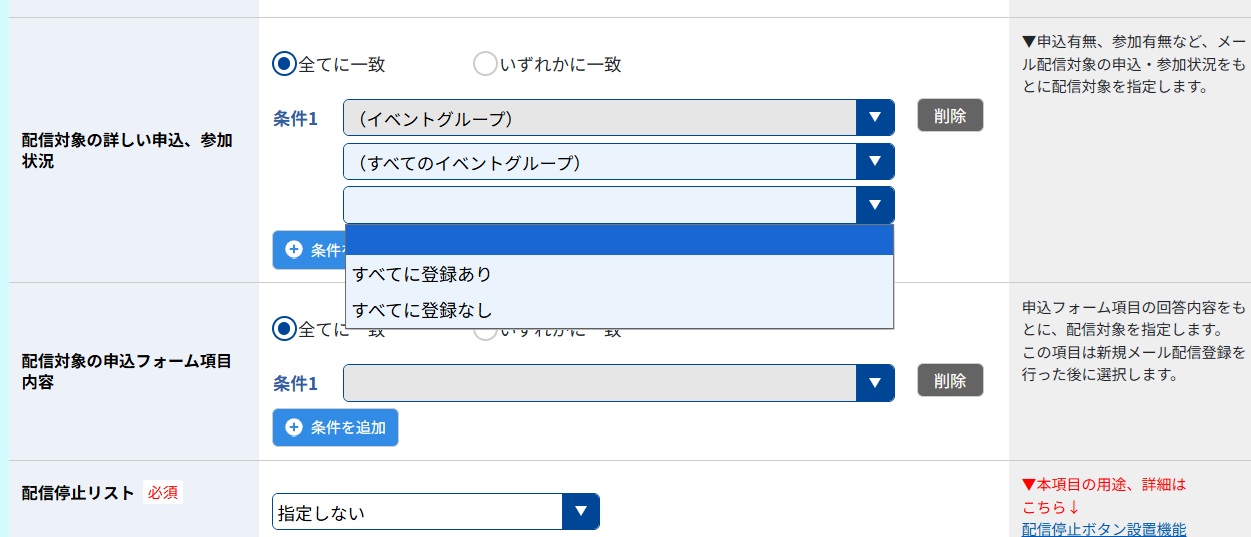This screenshot has height=537, width=1251.
Task: Select the 全てに一致 radio in 申込フォーム項目内容
Action: (285, 328)
